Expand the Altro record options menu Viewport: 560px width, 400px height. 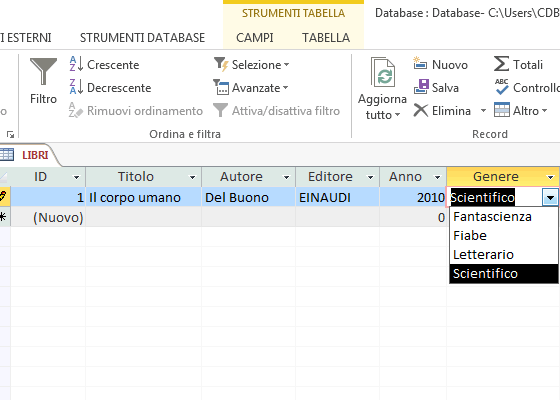520,110
